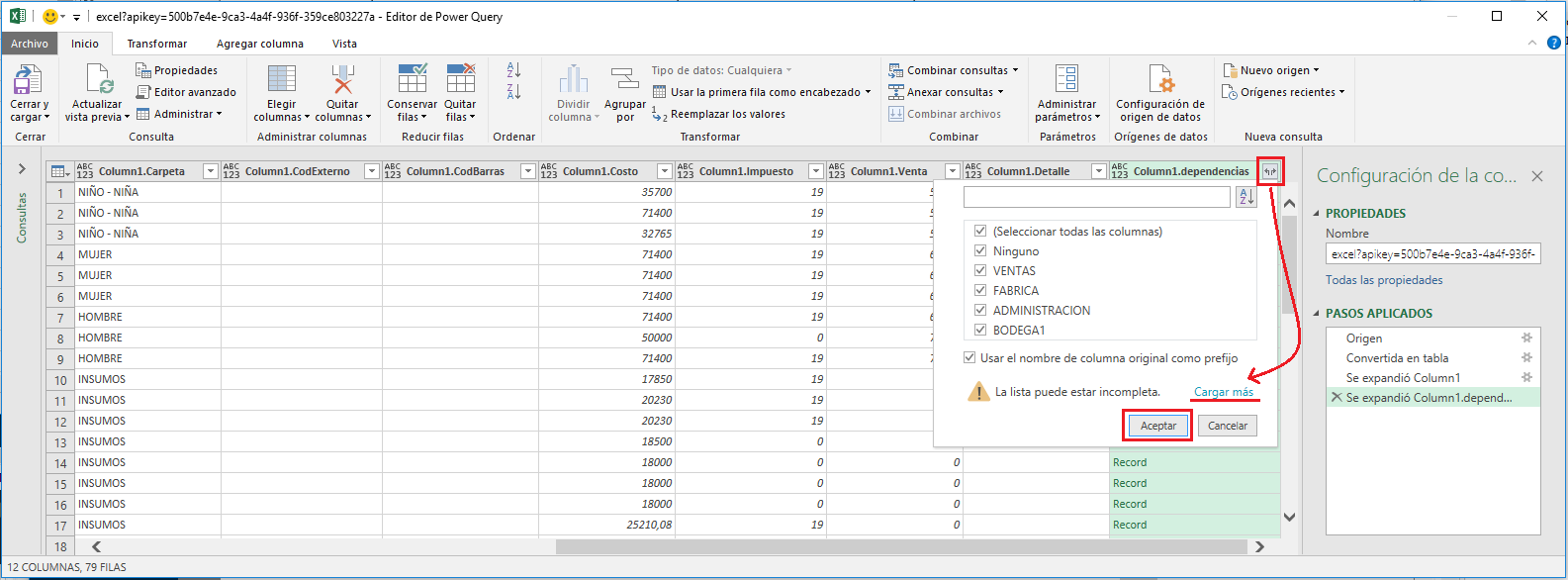
Task: Click the Quitar columnas icon
Action: [x=342, y=81]
